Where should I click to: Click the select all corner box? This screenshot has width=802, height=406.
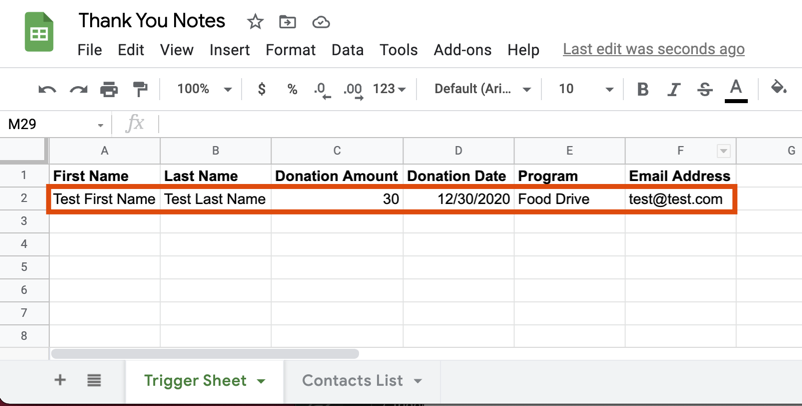(x=24, y=151)
